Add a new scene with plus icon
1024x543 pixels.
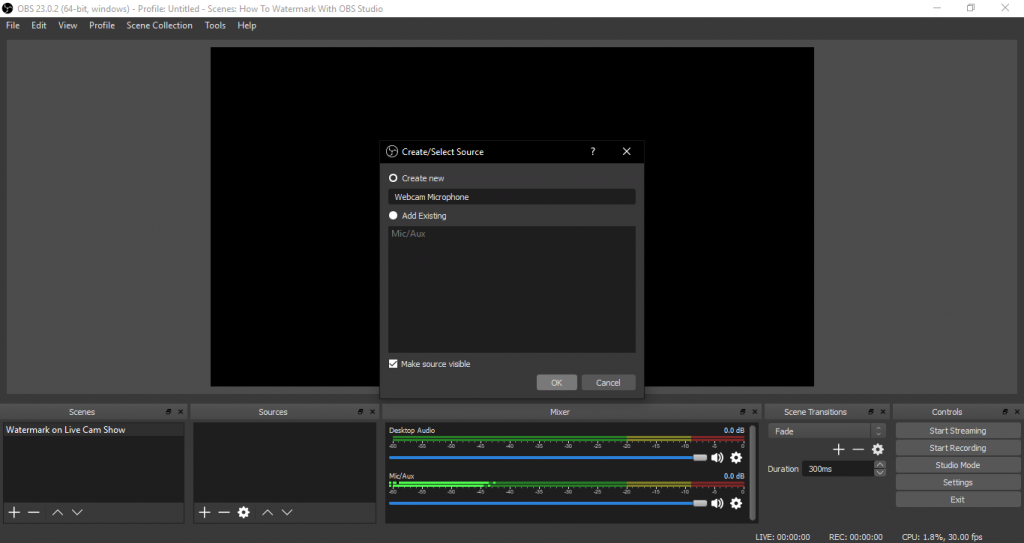tap(14, 513)
